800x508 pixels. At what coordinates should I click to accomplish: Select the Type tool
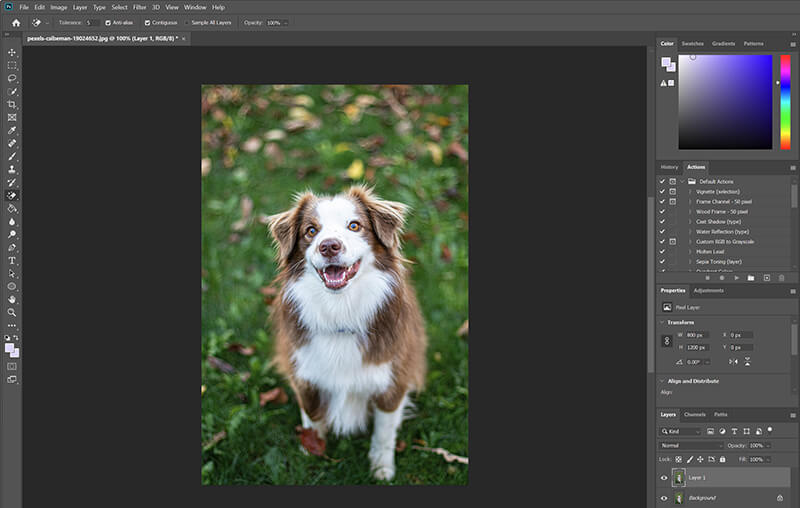point(12,261)
